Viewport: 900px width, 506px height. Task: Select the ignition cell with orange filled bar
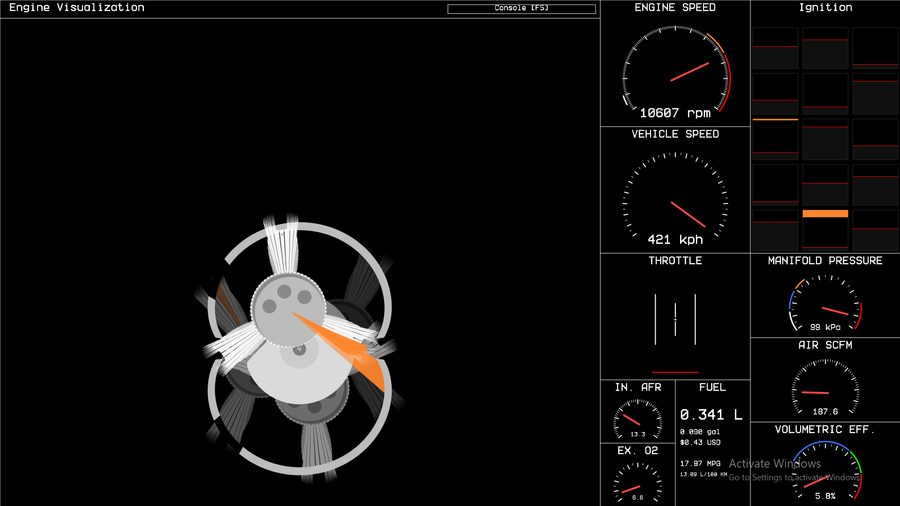825,231
